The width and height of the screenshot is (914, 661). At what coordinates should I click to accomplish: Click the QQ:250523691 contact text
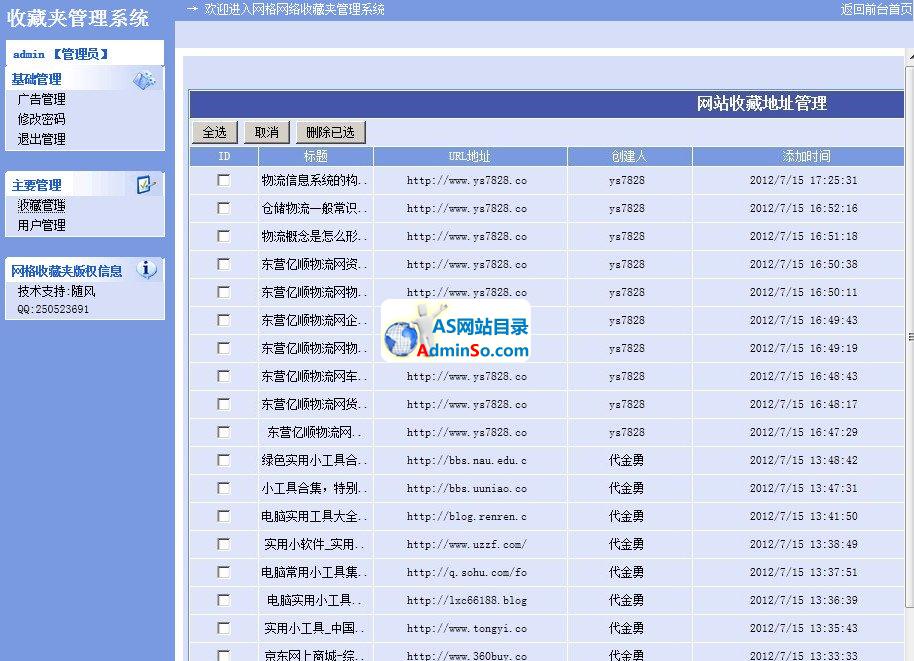53,309
